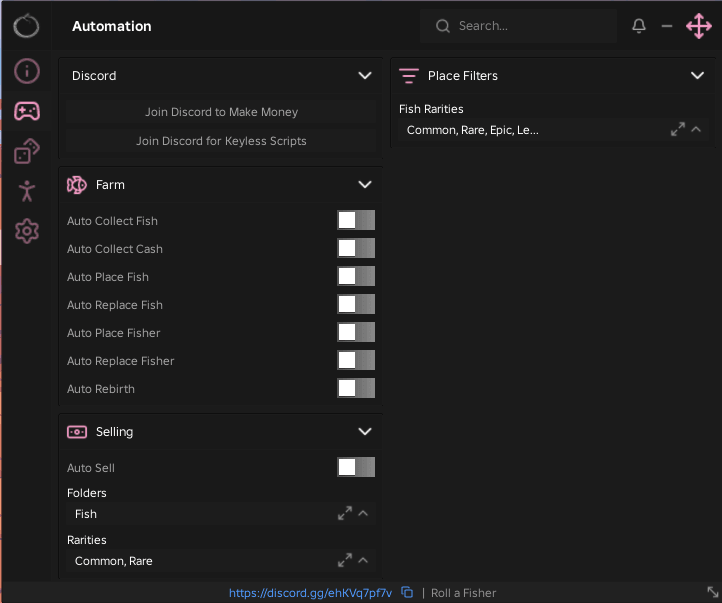
Task: Open the Folders dropdown caret
Action: click(363, 513)
